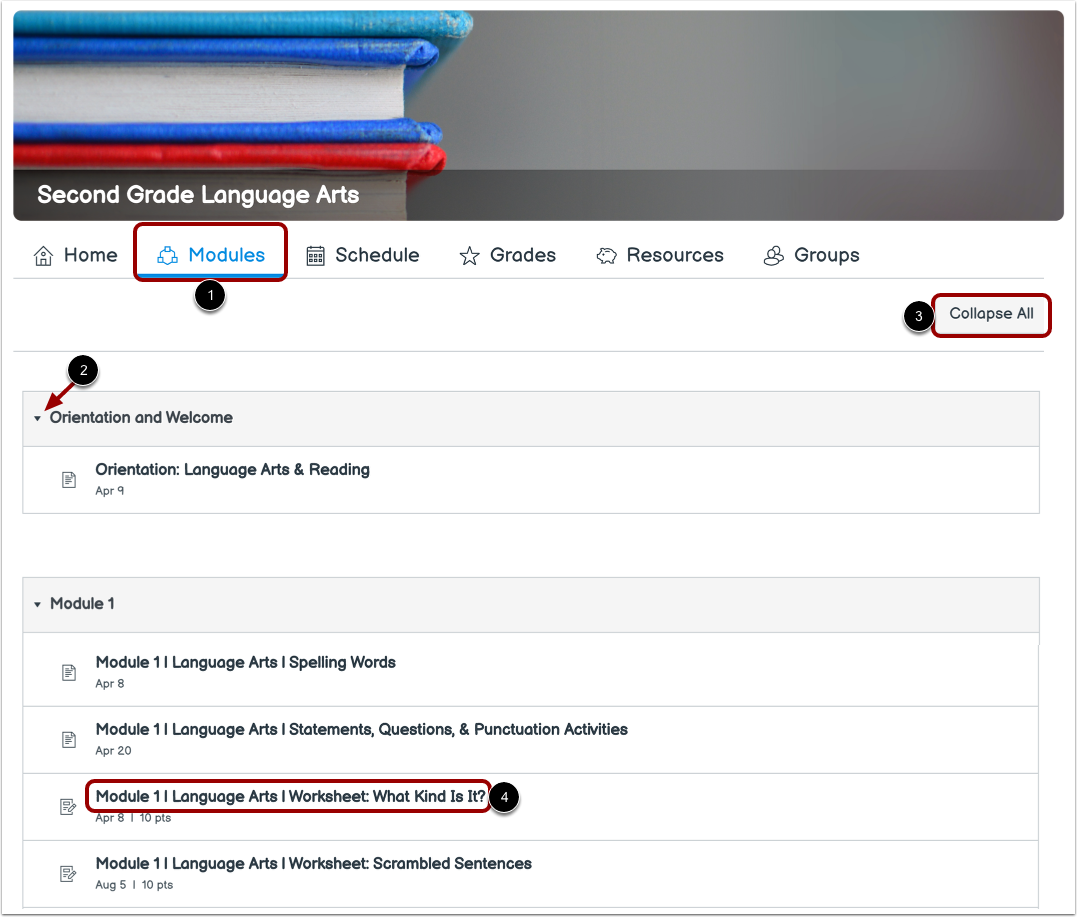Collapse the Orientation and Welcome module
Viewport: 1077px width, 917px height.
pos(37,418)
